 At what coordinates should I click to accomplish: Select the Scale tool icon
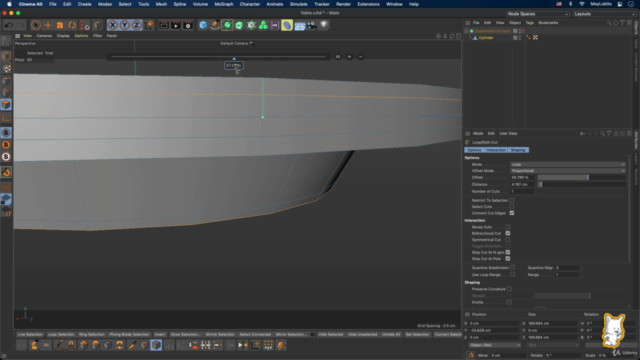(x=60, y=25)
